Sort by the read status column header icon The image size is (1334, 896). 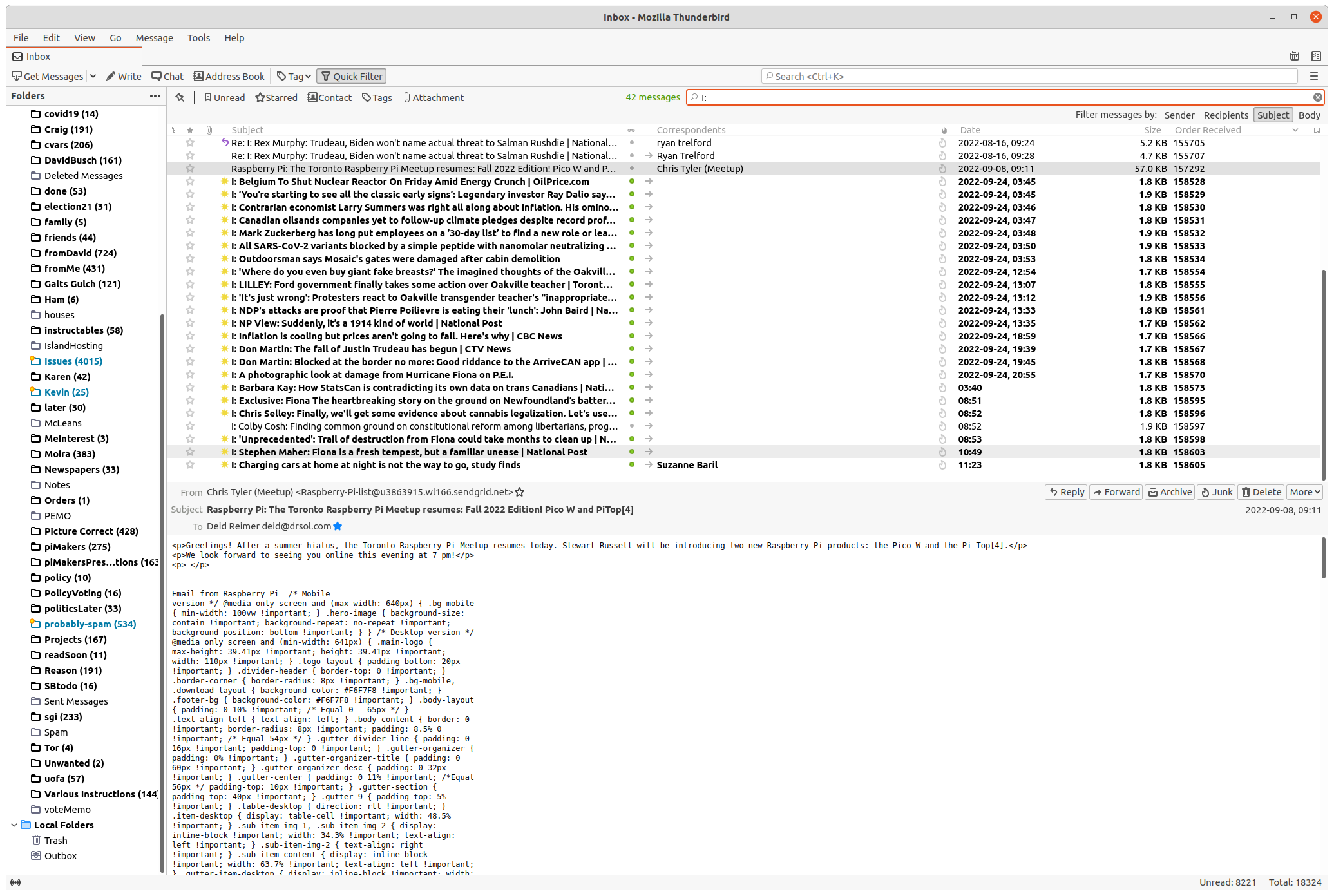(631, 130)
